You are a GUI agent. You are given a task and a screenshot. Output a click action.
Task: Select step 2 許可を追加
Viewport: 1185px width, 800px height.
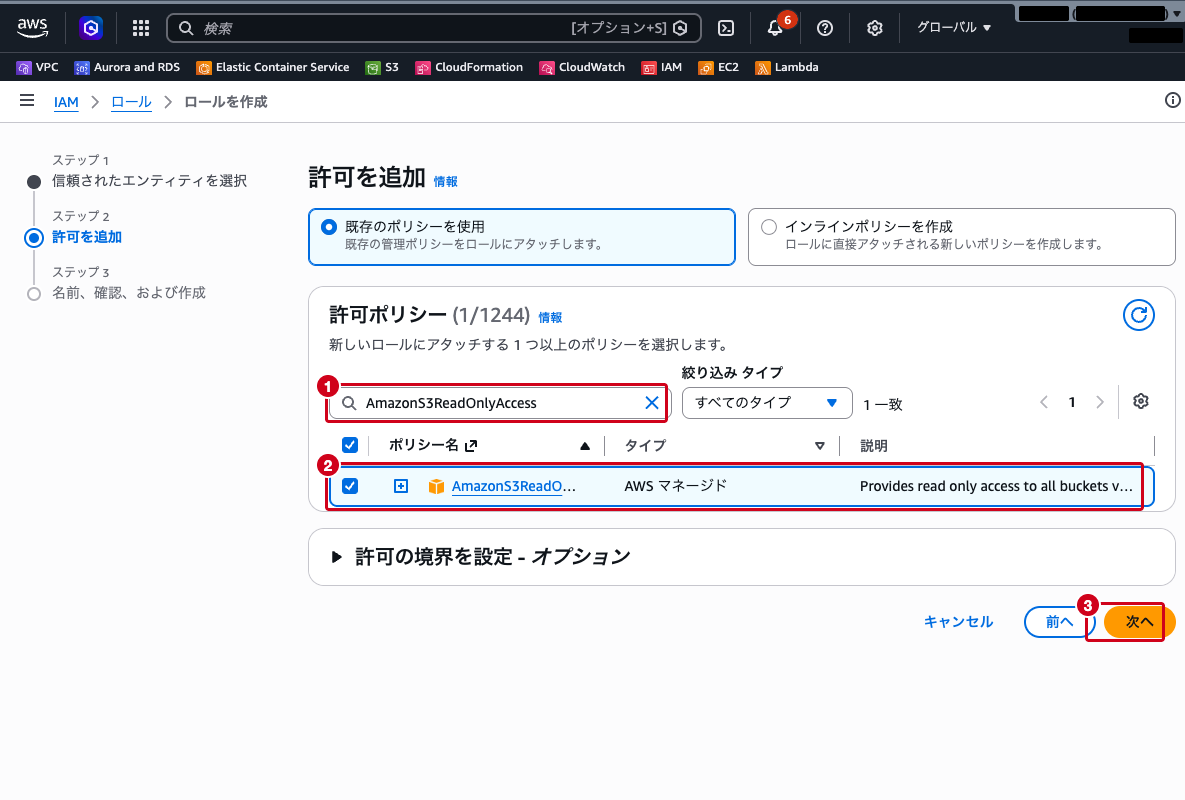pos(87,236)
